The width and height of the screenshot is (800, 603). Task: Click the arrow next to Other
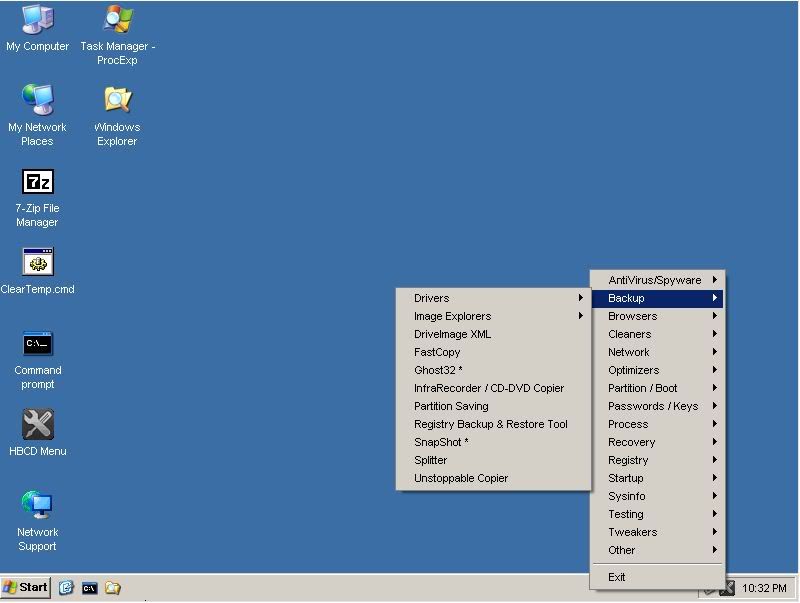pos(715,549)
